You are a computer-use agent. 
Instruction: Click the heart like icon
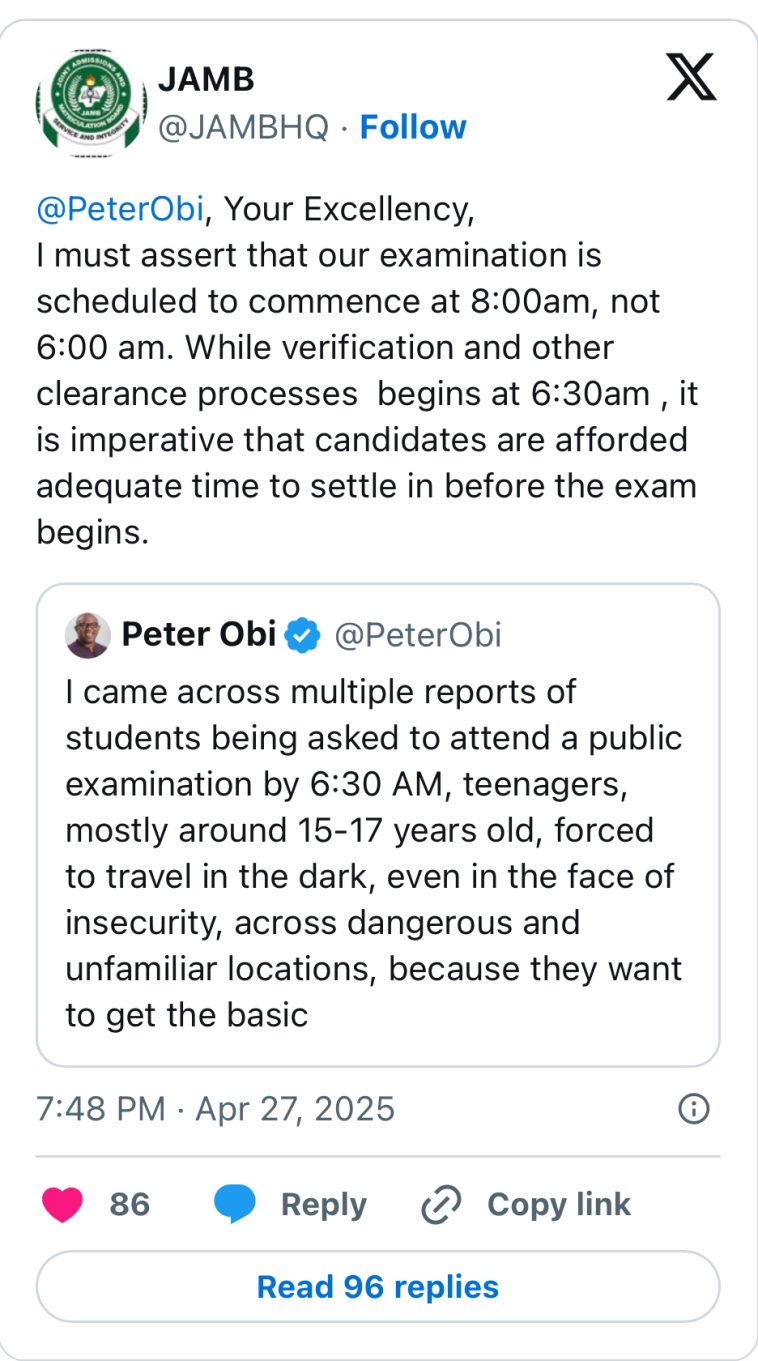(x=63, y=1204)
